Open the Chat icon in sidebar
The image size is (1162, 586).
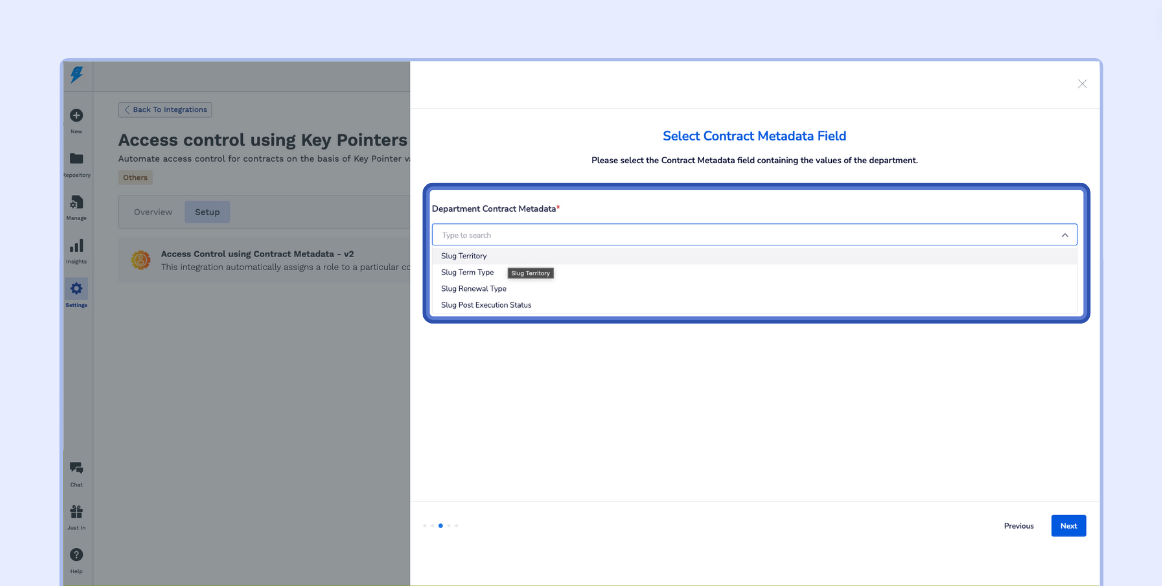tap(76, 468)
